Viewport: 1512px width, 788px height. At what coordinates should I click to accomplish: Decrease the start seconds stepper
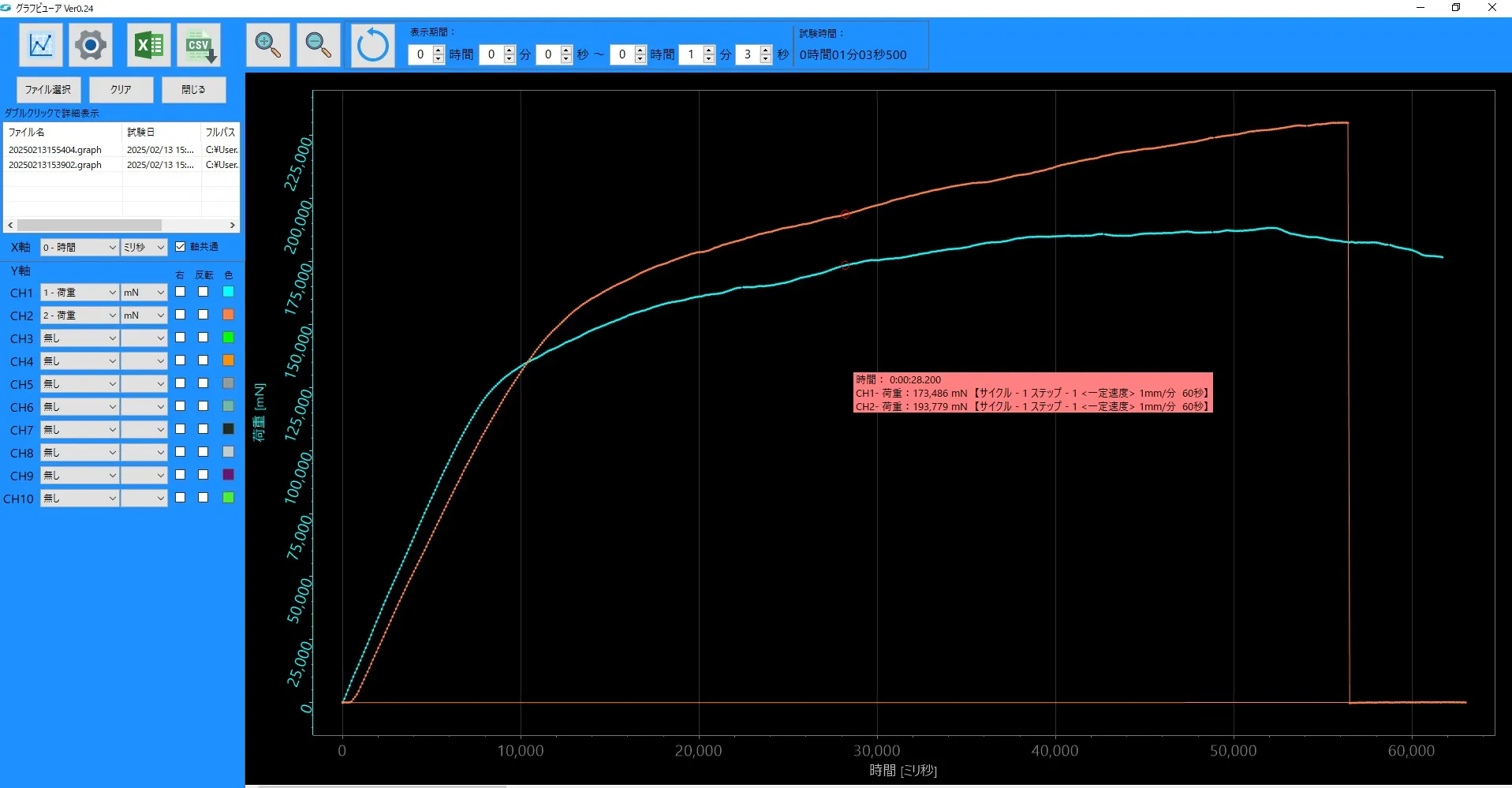click(566, 59)
